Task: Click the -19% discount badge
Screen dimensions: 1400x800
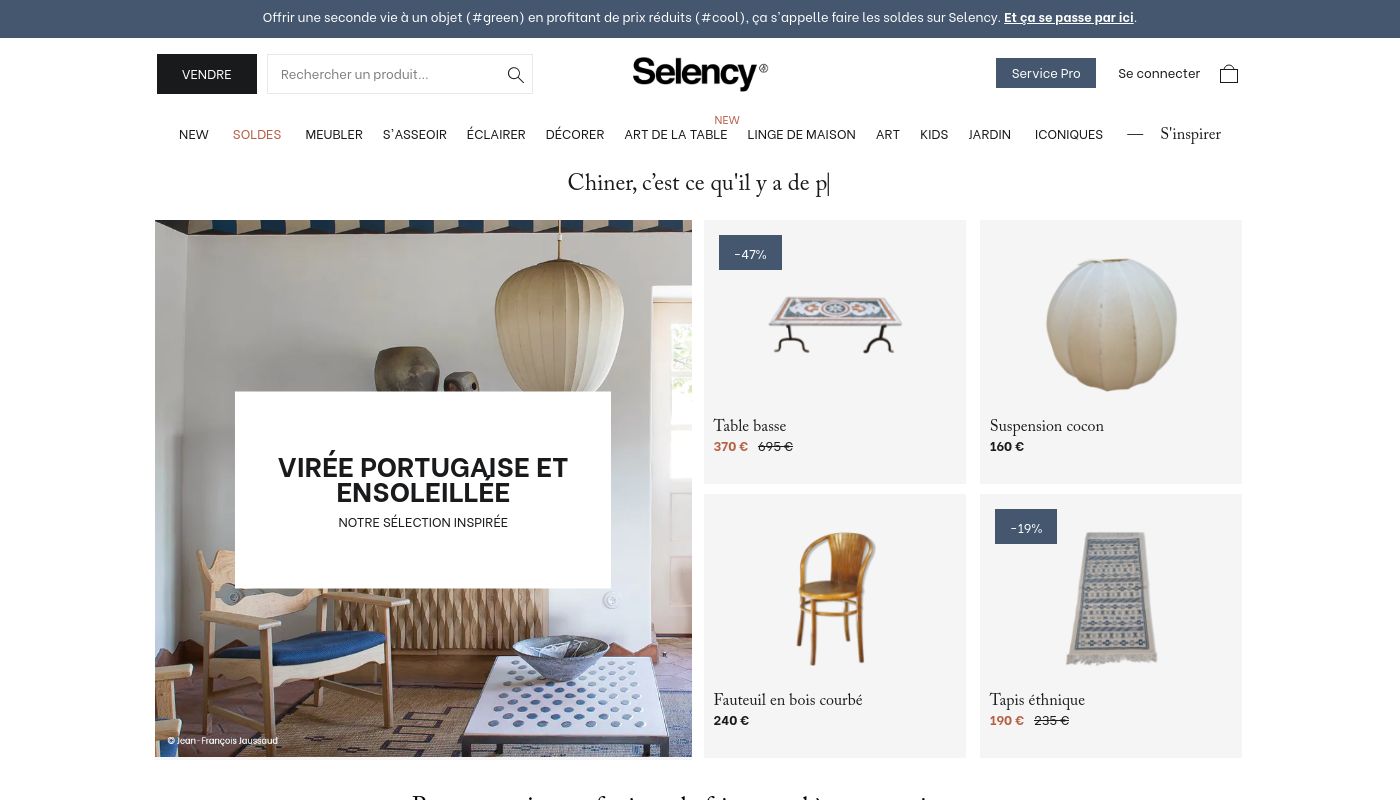Action: [1026, 527]
